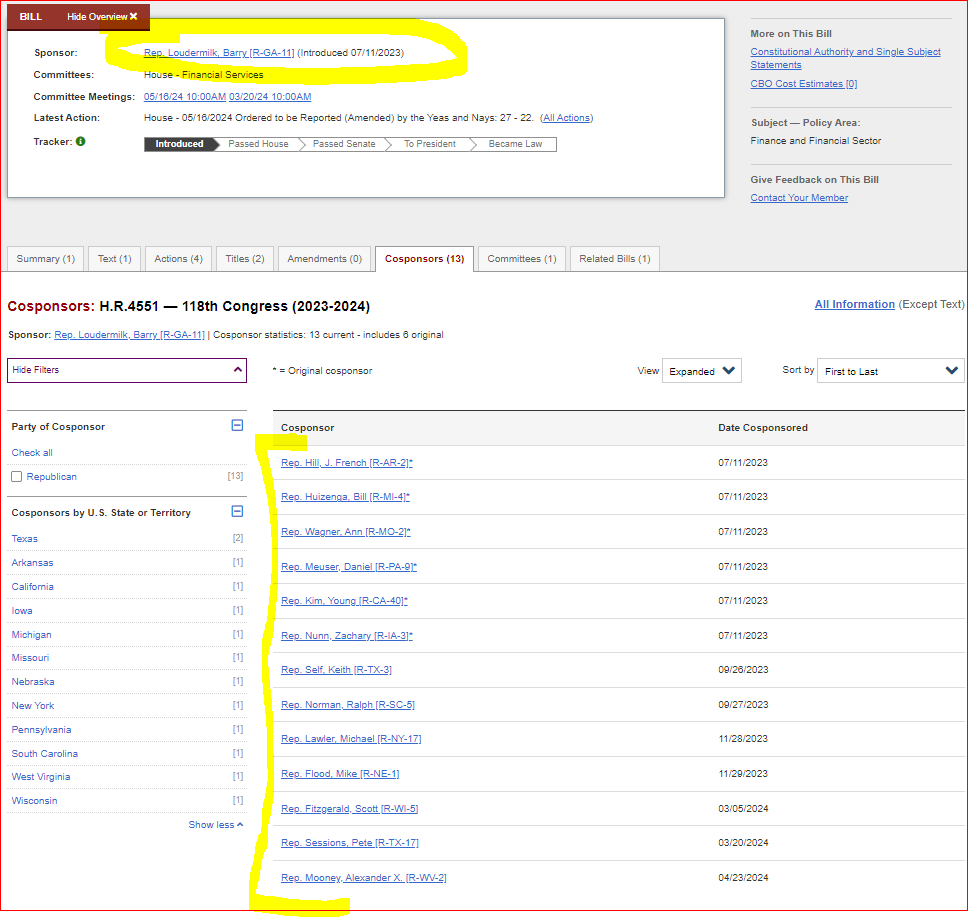This screenshot has width=968, height=917.
Task: Open Rep. Sessions, Pete cosponsor page
Action: pos(349,843)
